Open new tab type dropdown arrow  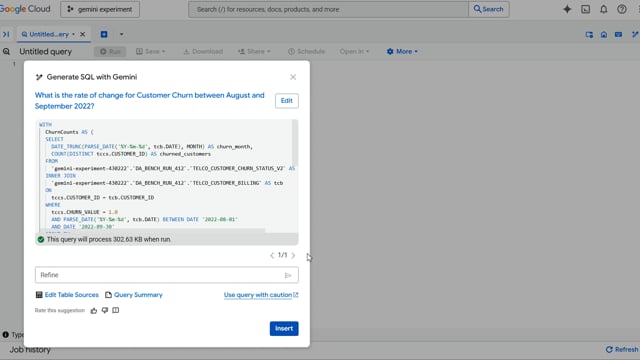(x=121, y=34)
